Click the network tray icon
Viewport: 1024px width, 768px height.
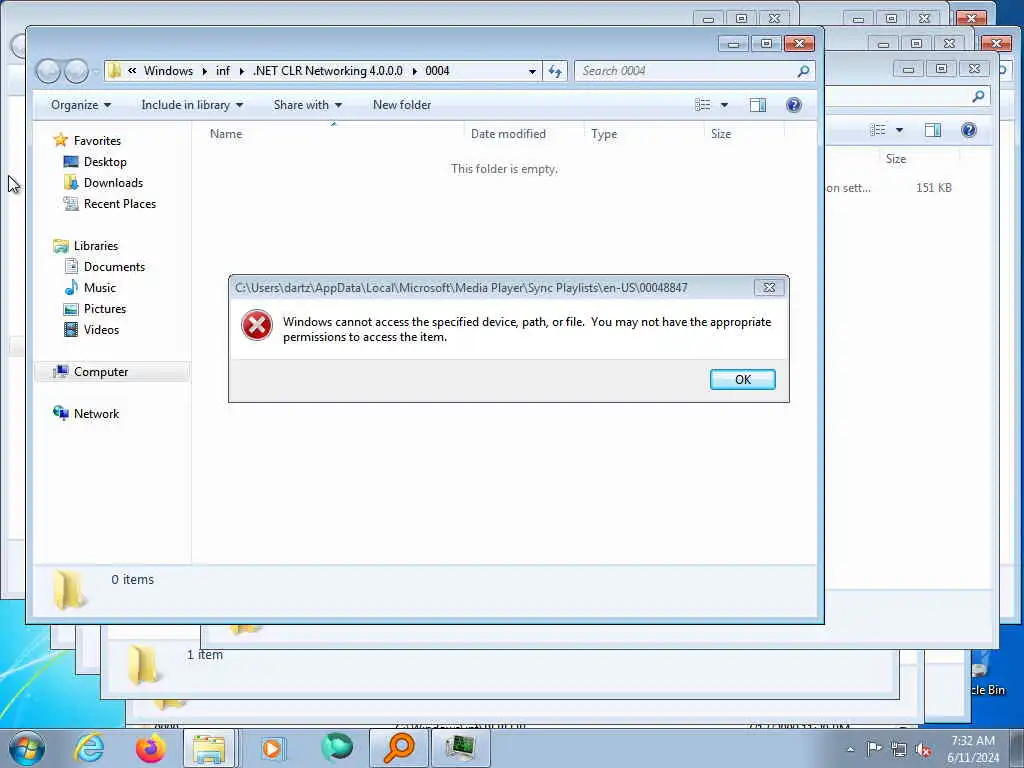(x=899, y=749)
